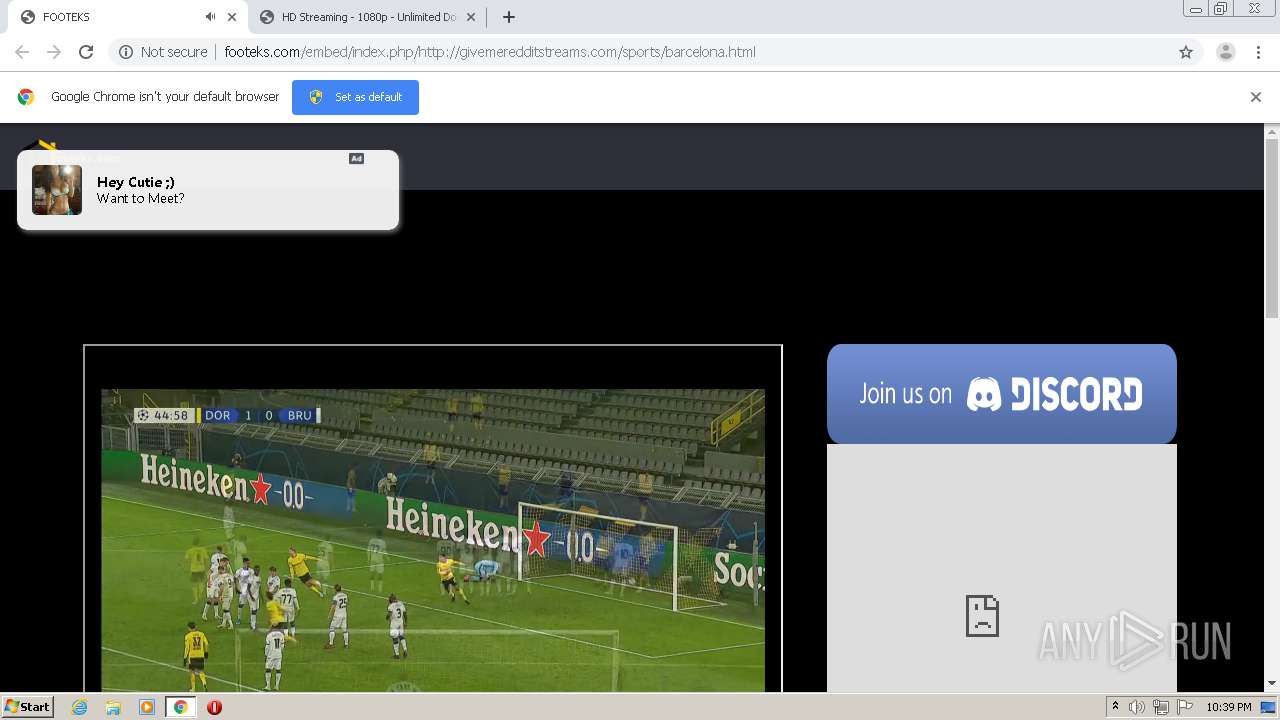Click the Chrome logo in the info bar

click(26, 97)
